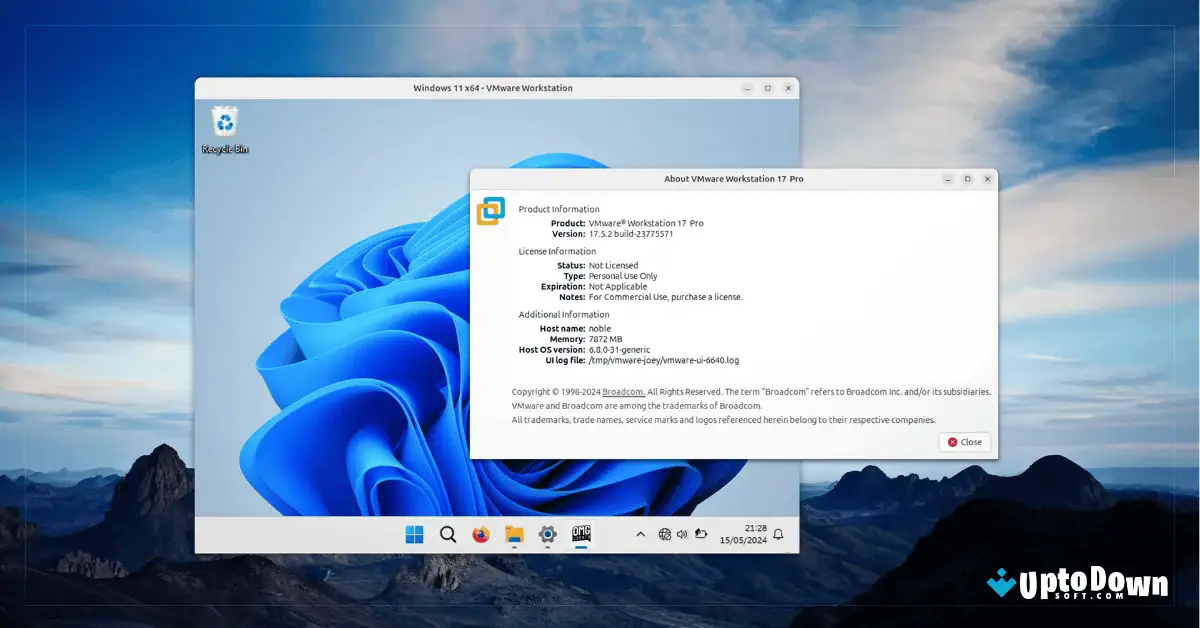1200x628 pixels.
Task: Click the VMware Workstation logo in the About dialog
Action: pyautogui.click(x=490, y=211)
